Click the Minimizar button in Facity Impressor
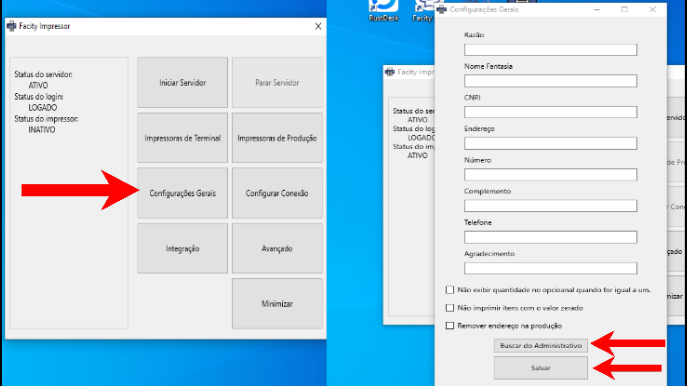687x386 pixels. pyautogui.click(x=277, y=304)
